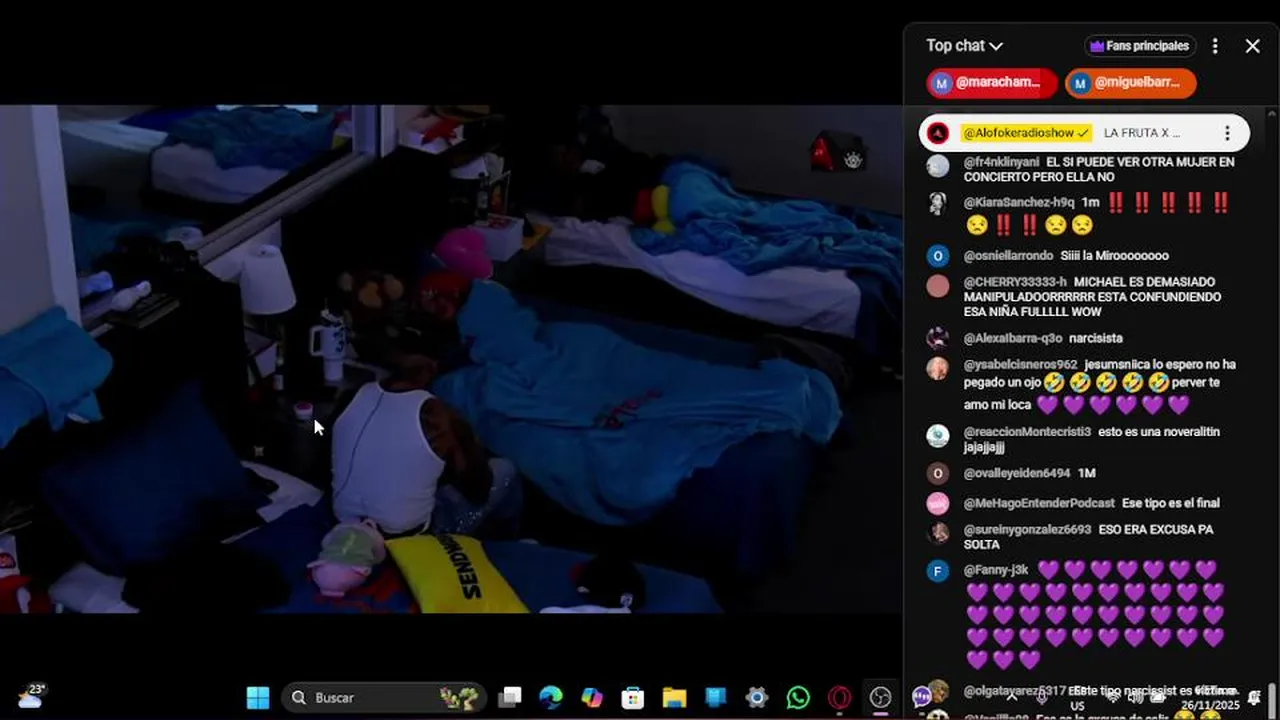Click the message "narcisista"
The image size is (1280, 720).
[x=1096, y=338]
